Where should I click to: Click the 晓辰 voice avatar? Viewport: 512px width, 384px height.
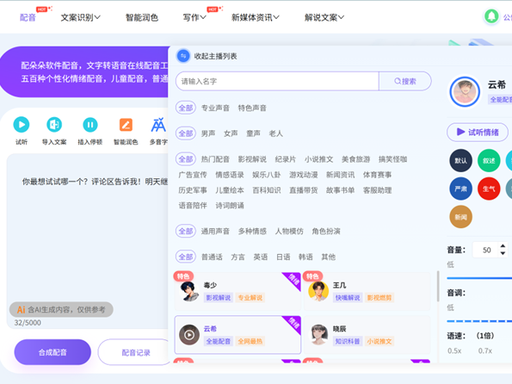(x=318, y=334)
